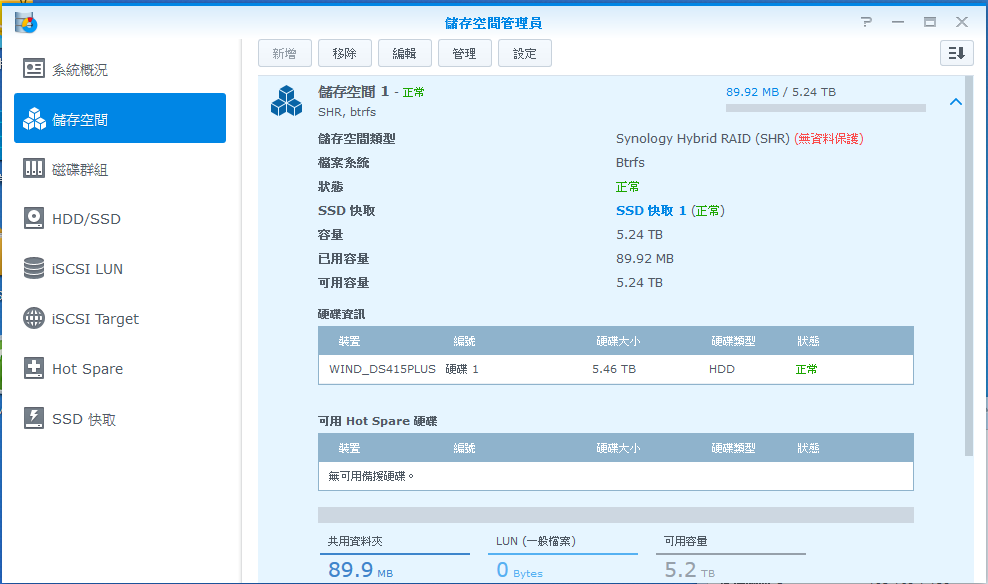Click the 無可用備援硬碟 message row

(x=616, y=476)
